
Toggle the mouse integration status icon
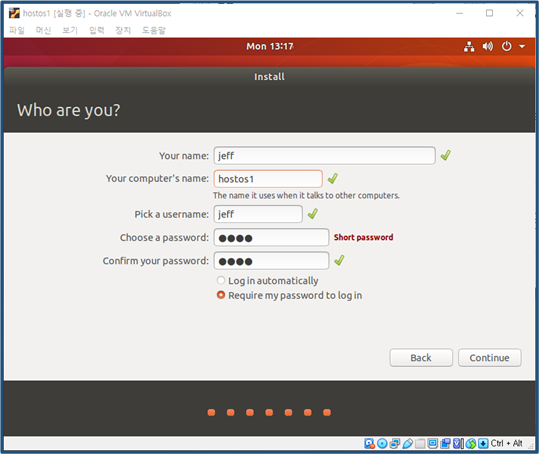[471, 444]
